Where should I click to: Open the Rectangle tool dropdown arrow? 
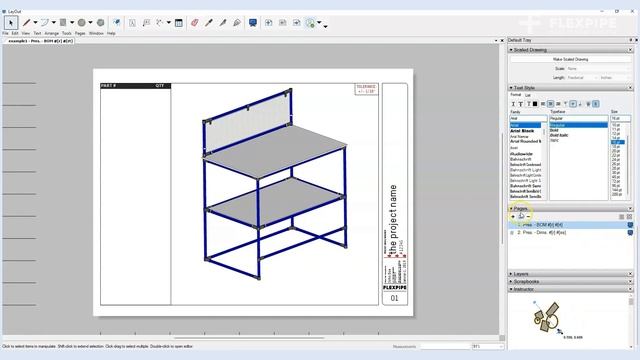(x=72, y=23)
